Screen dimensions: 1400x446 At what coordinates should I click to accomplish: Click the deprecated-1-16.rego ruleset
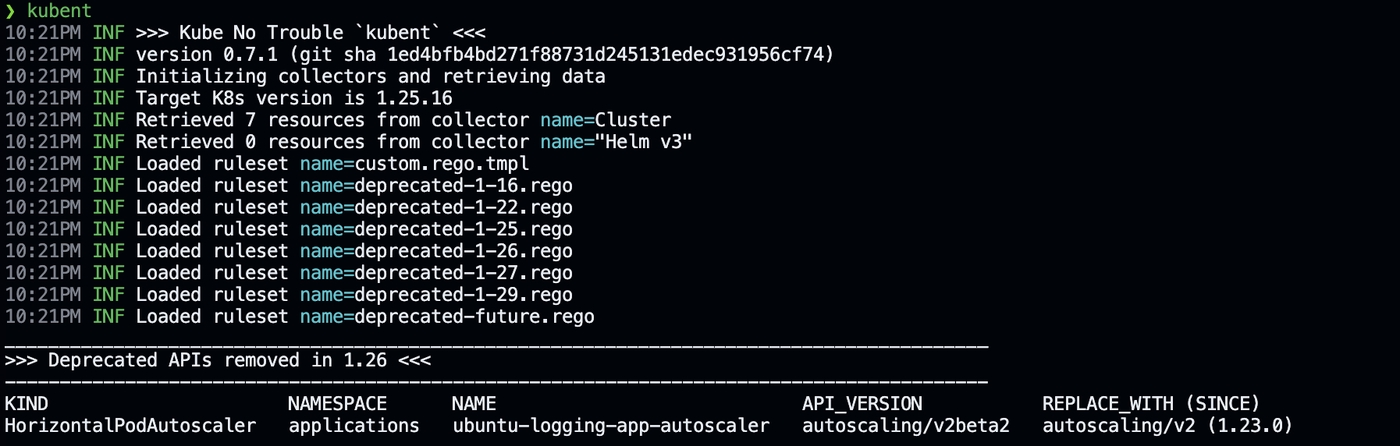[x=464, y=186]
